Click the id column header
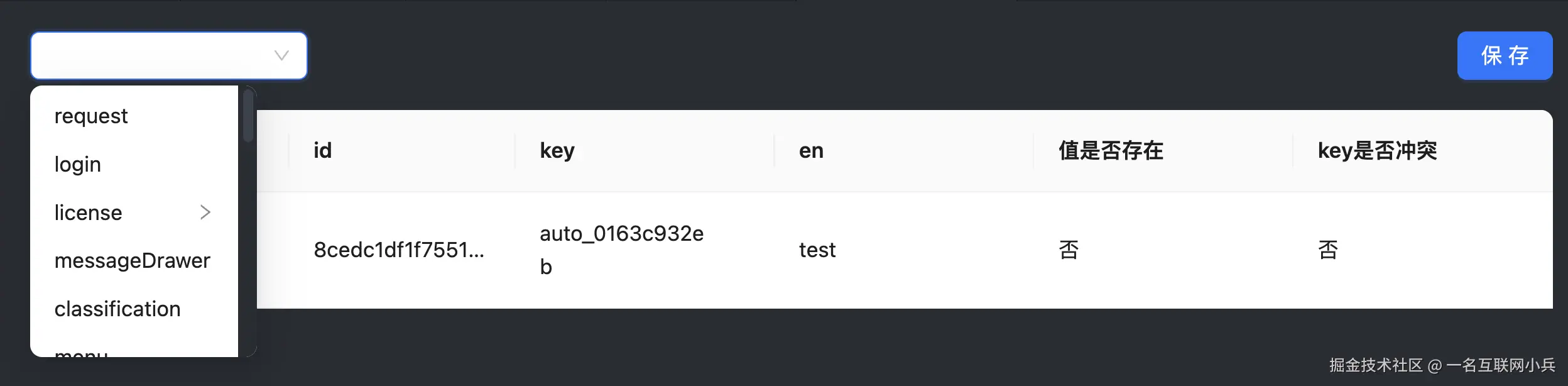Screen dimensions: 1568x386 click(323, 151)
